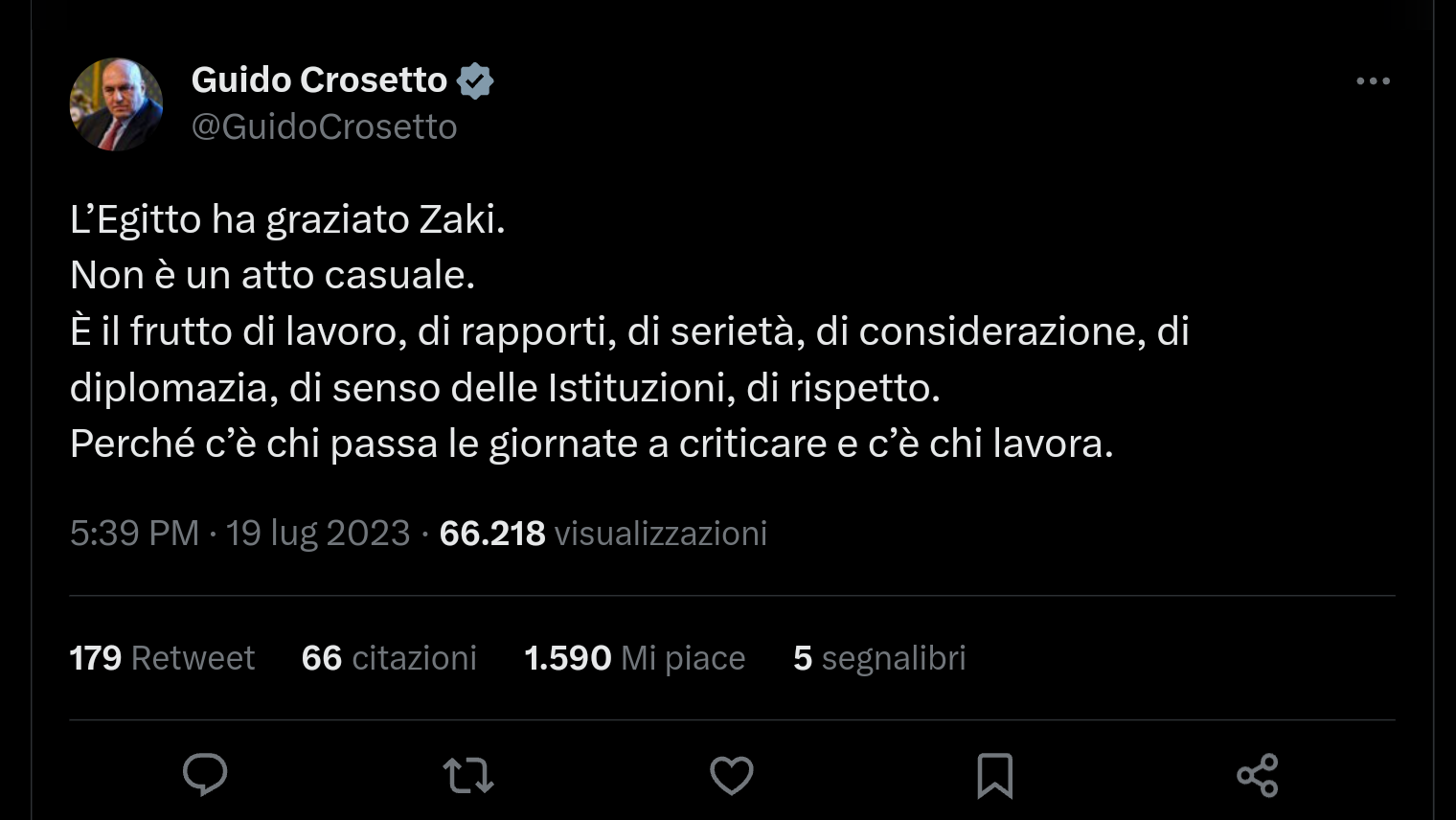Click the 66.218 visualizzazioni counter

tap(602, 533)
